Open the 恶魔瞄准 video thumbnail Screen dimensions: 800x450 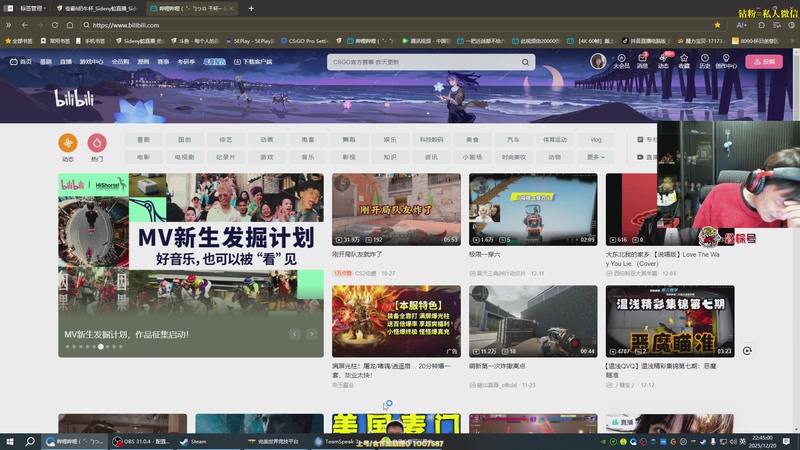tap(670, 321)
